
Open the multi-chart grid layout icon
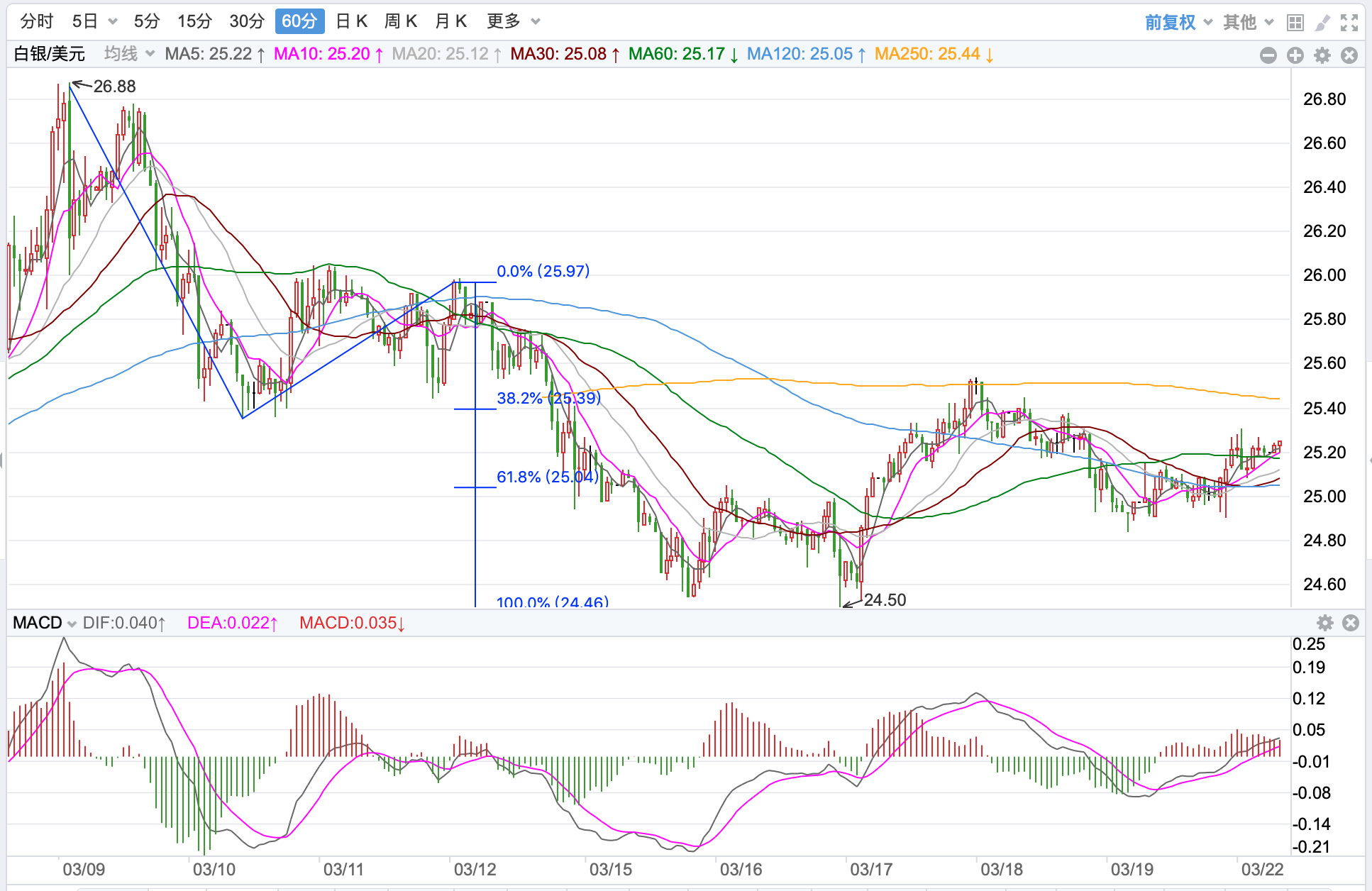coord(1295,23)
